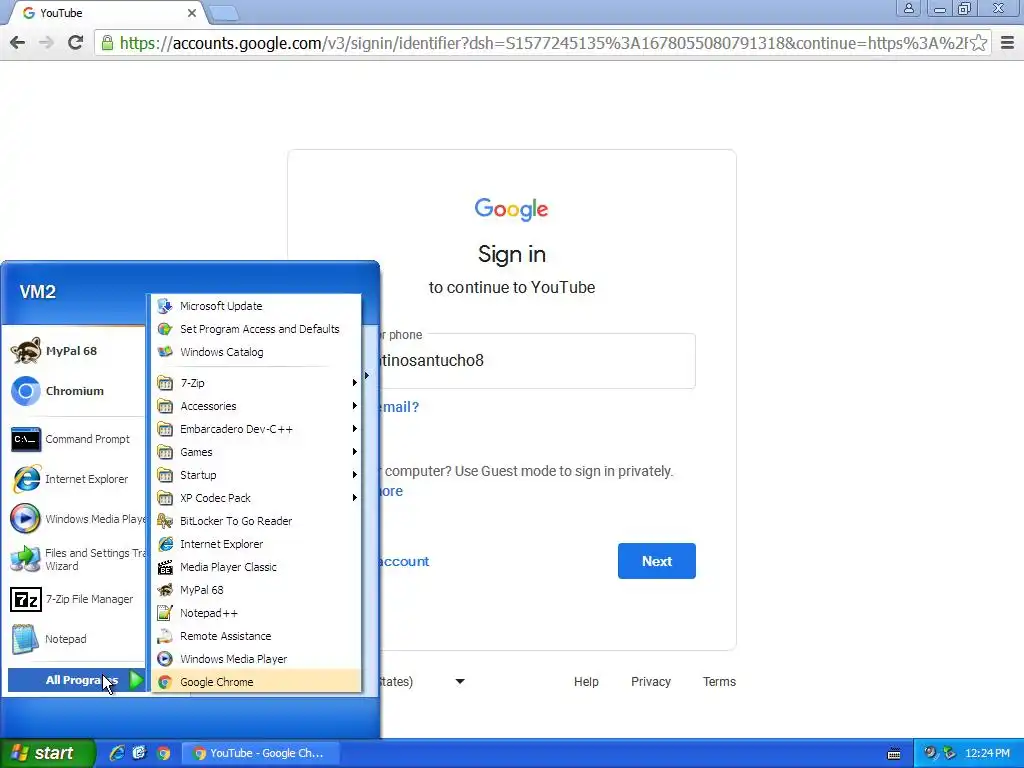Open Windows Media Player in Start menu left pane
This screenshot has height=768, width=1024.
coord(76,519)
